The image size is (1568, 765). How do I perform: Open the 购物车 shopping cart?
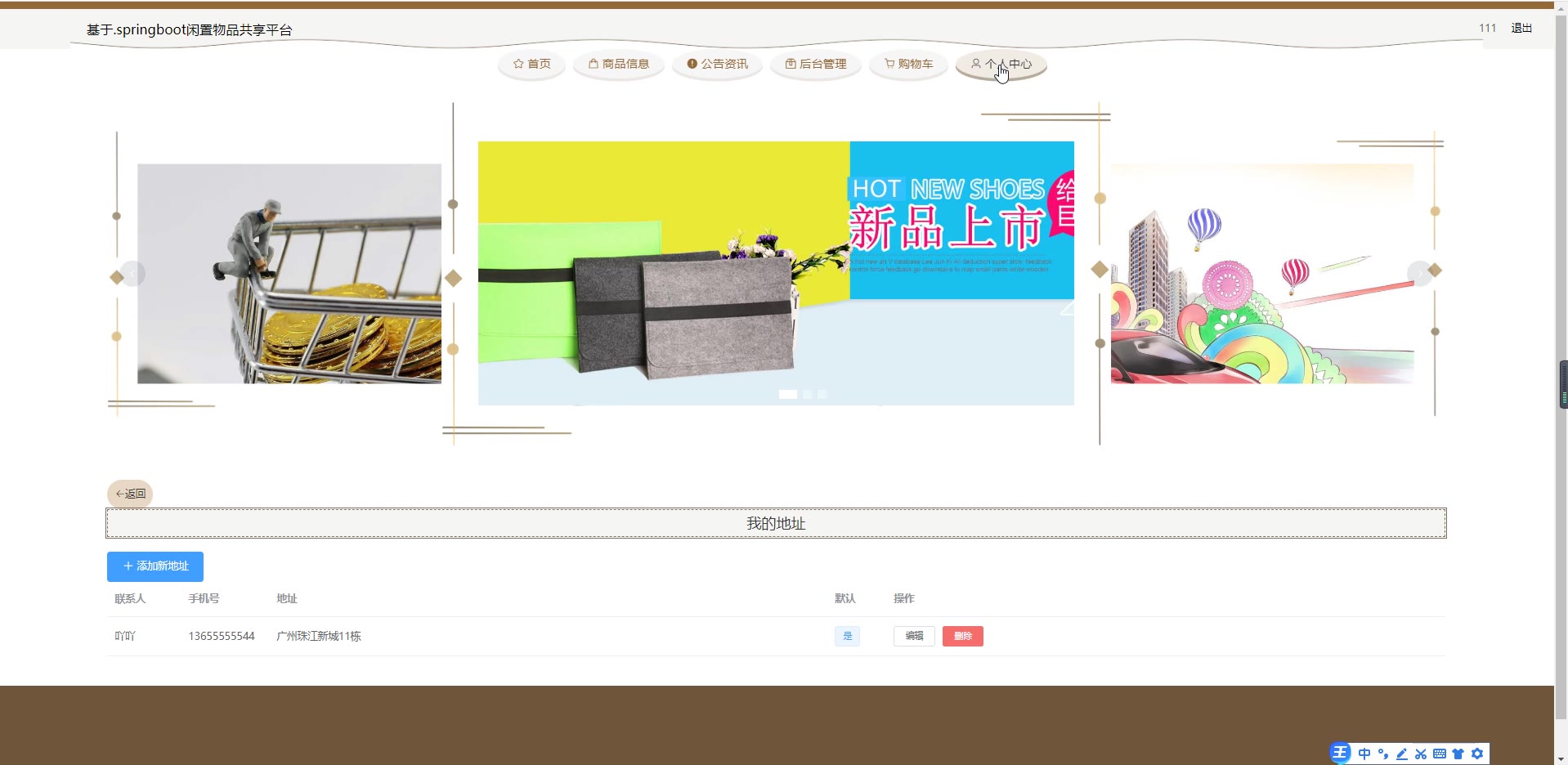coord(908,64)
